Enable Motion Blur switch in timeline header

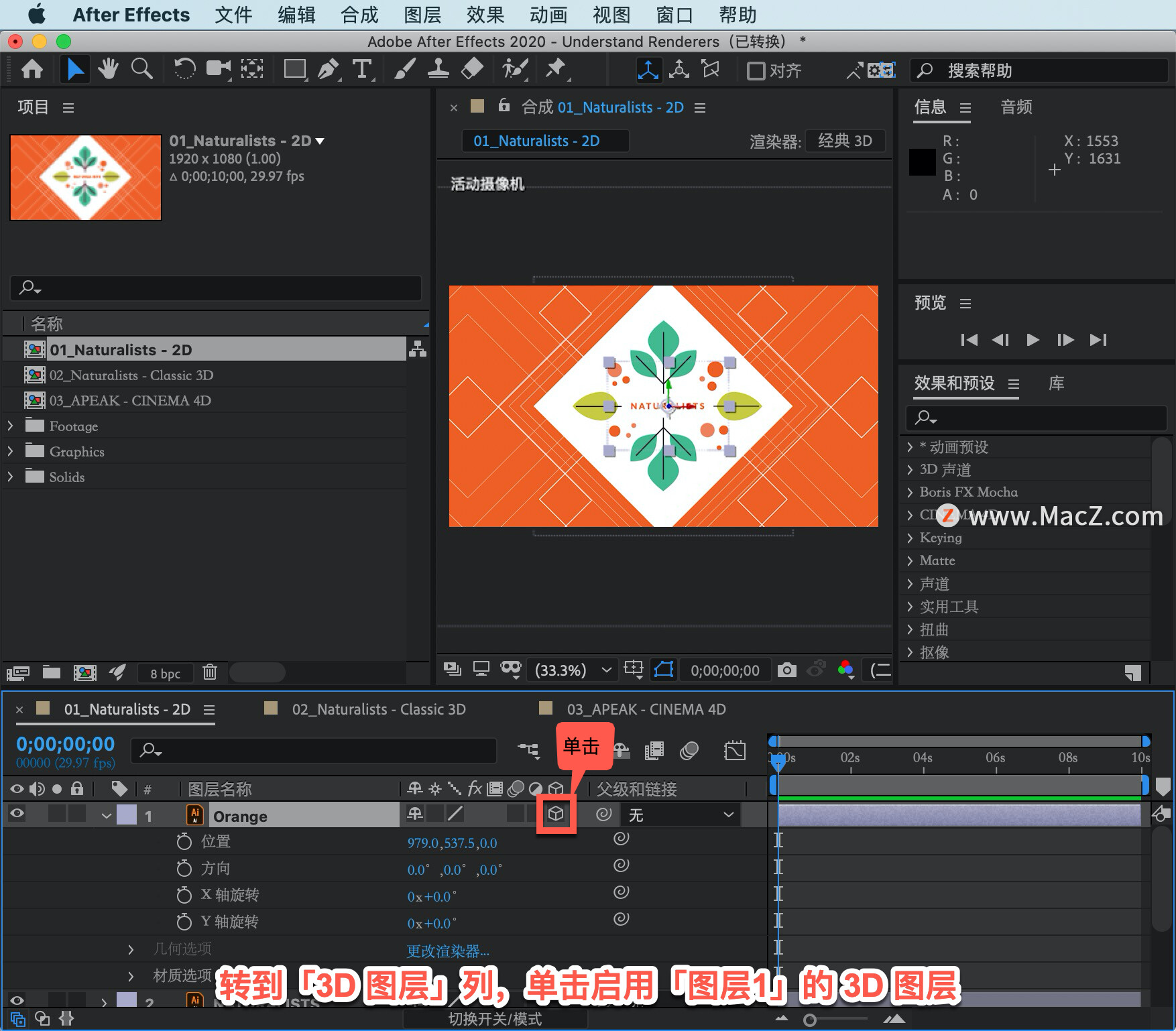tap(689, 750)
